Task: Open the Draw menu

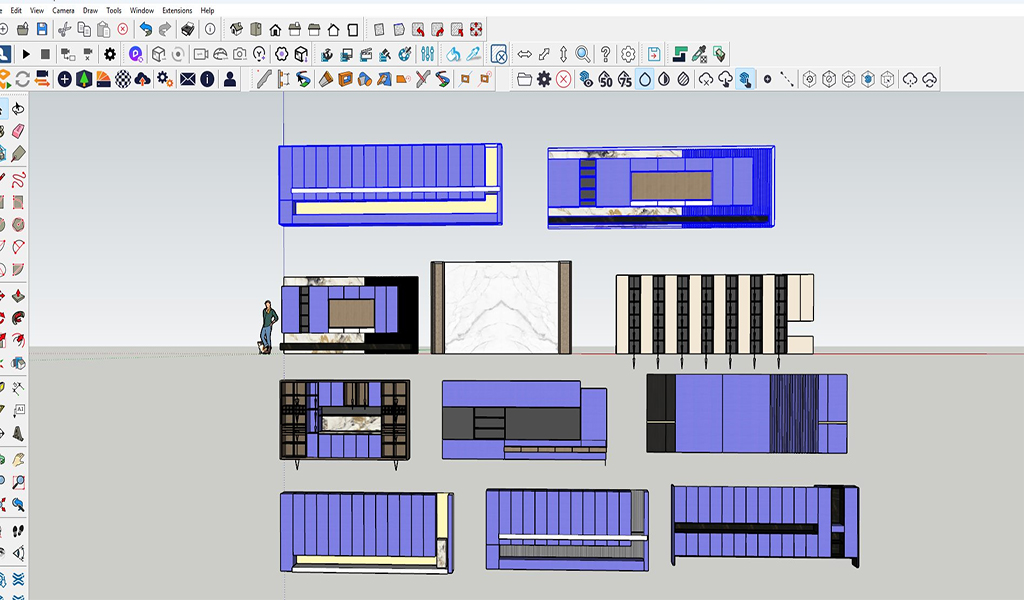Action: coord(90,10)
